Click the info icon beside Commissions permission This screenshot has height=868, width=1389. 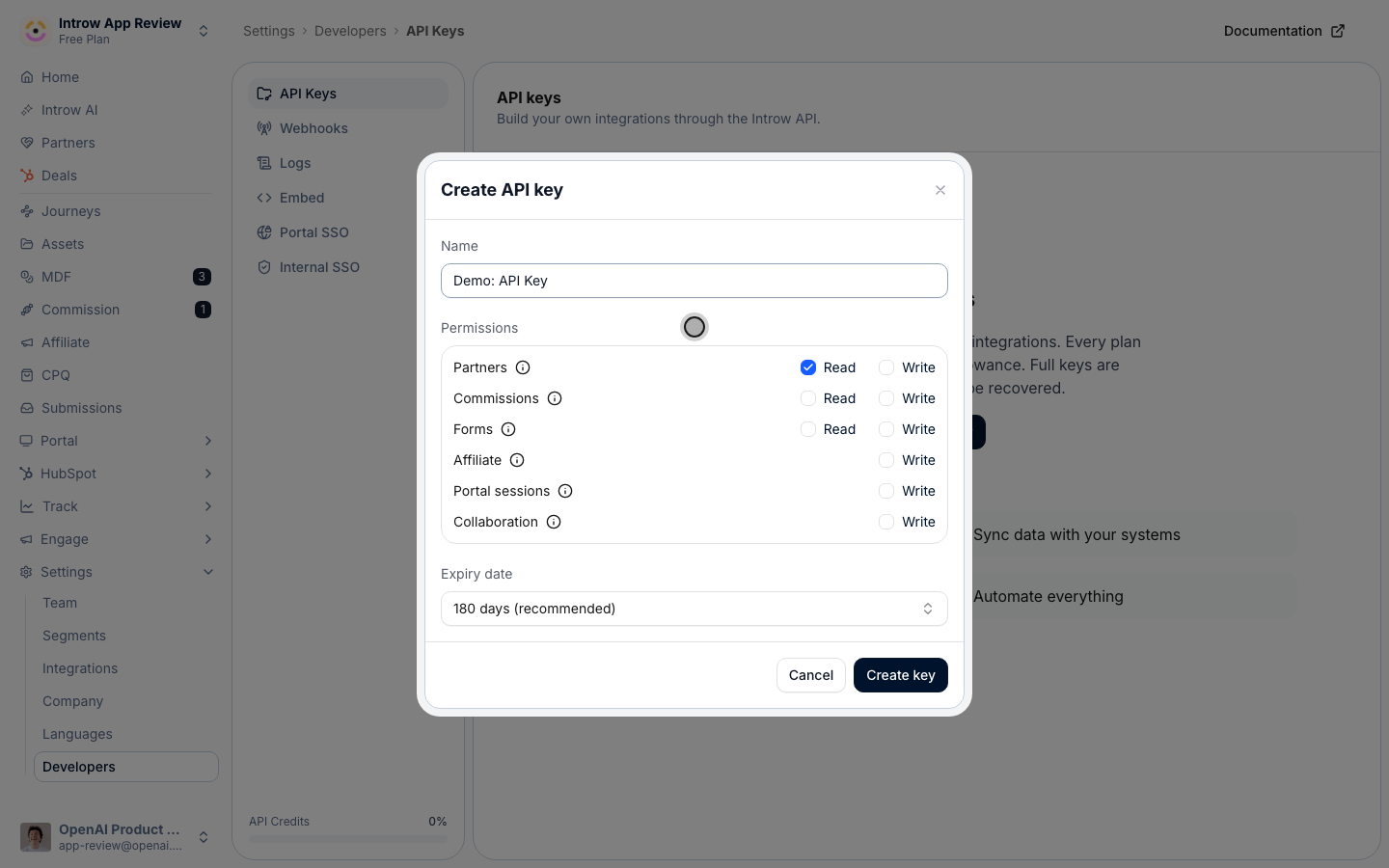tap(555, 398)
